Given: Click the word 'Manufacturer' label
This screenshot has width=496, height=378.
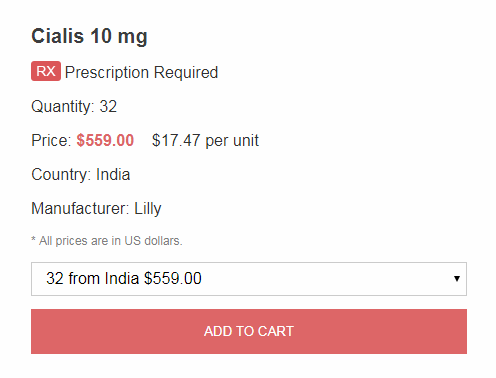Looking at the screenshot, I should pyautogui.click(x=79, y=209).
